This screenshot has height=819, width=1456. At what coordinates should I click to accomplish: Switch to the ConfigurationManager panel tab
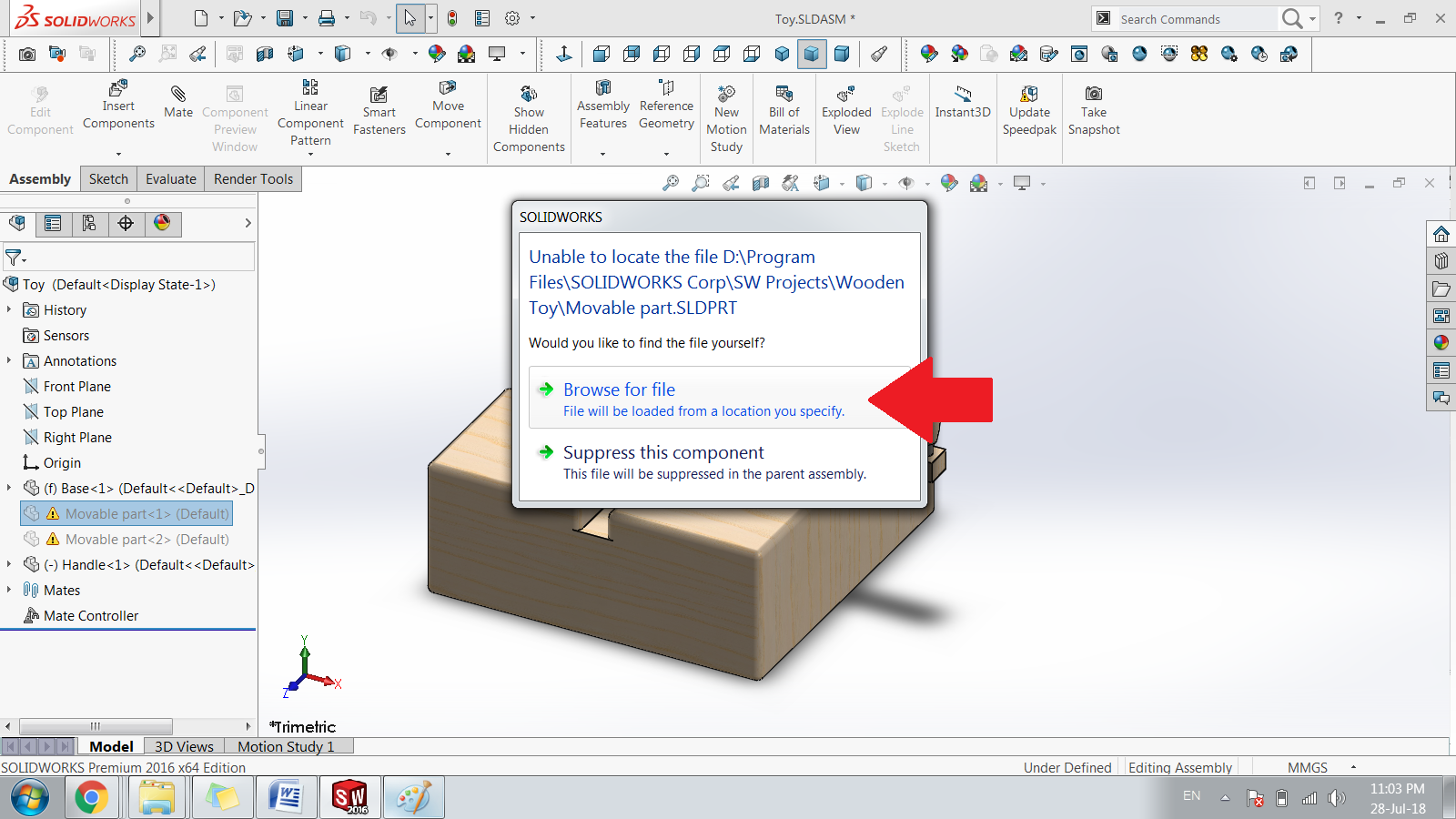pos(89,223)
